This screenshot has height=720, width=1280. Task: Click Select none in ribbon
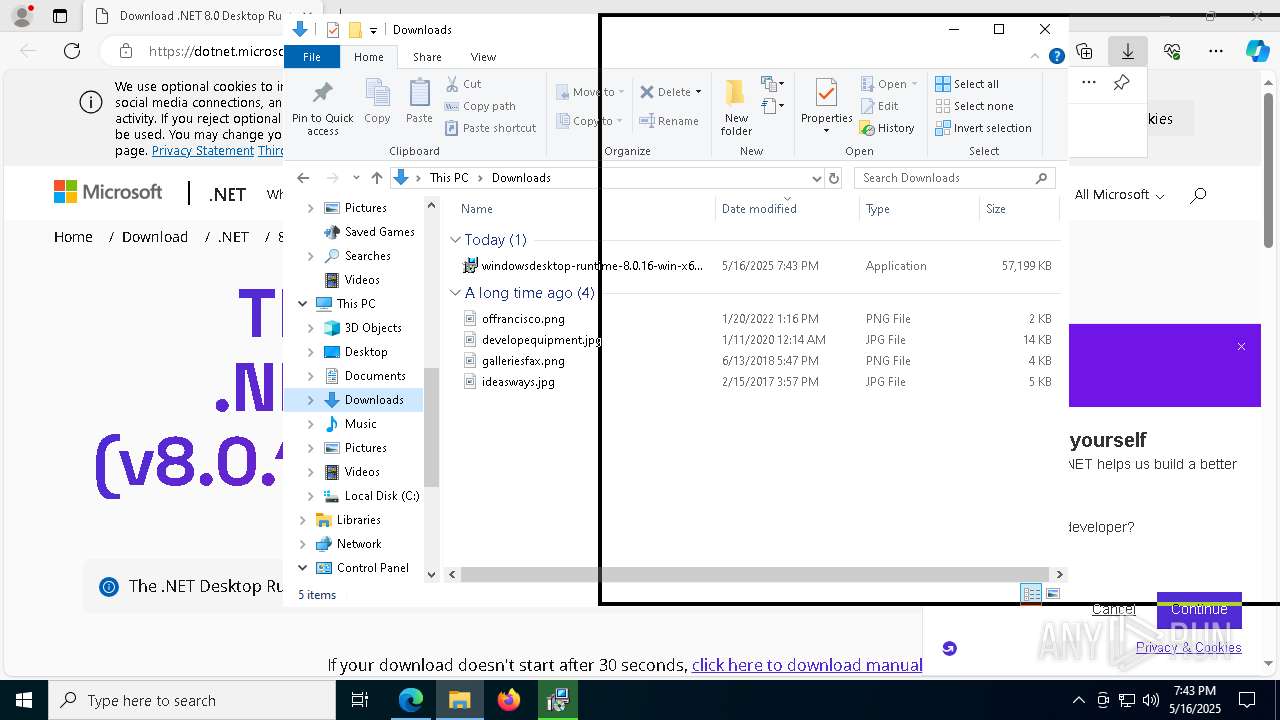[x=974, y=106]
